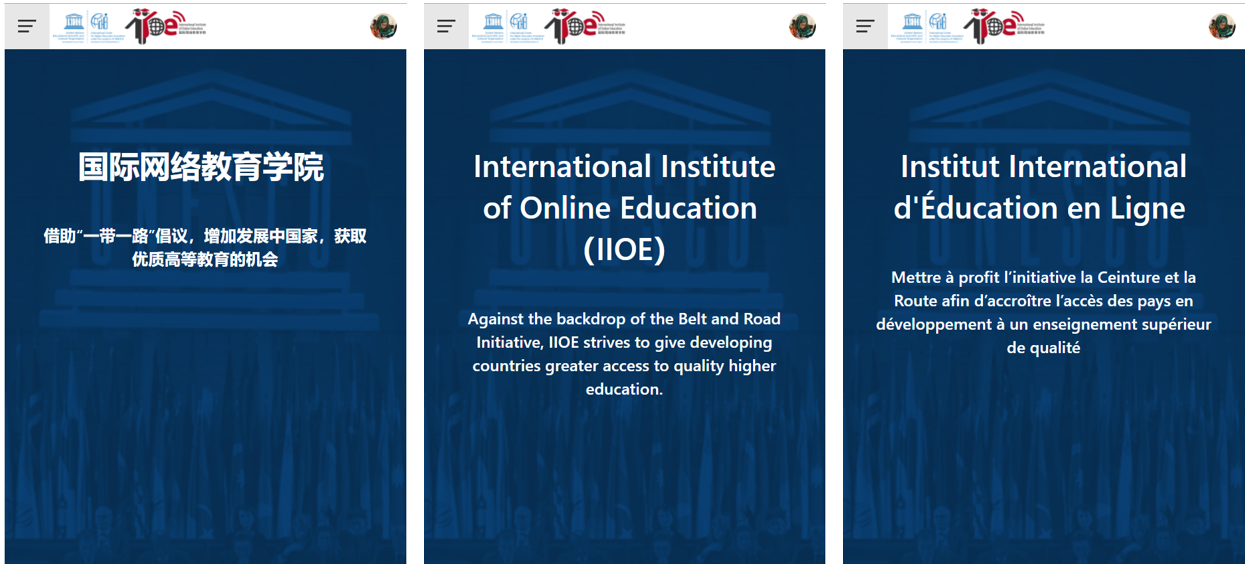Click "Institut International d'Éducation en Ligne" heading
This screenshot has width=1247, height=566.
(1042, 187)
